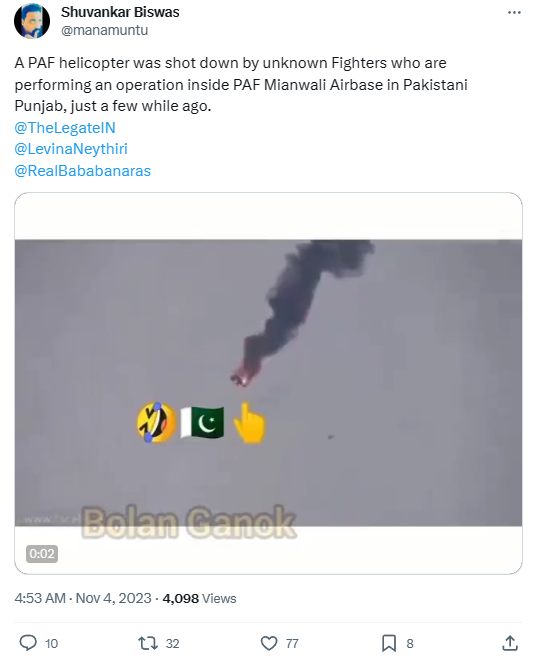Open Shuvankar Biswas profile picture
Image resolution: width=538 pixels, height=663 pixels.
32,21
